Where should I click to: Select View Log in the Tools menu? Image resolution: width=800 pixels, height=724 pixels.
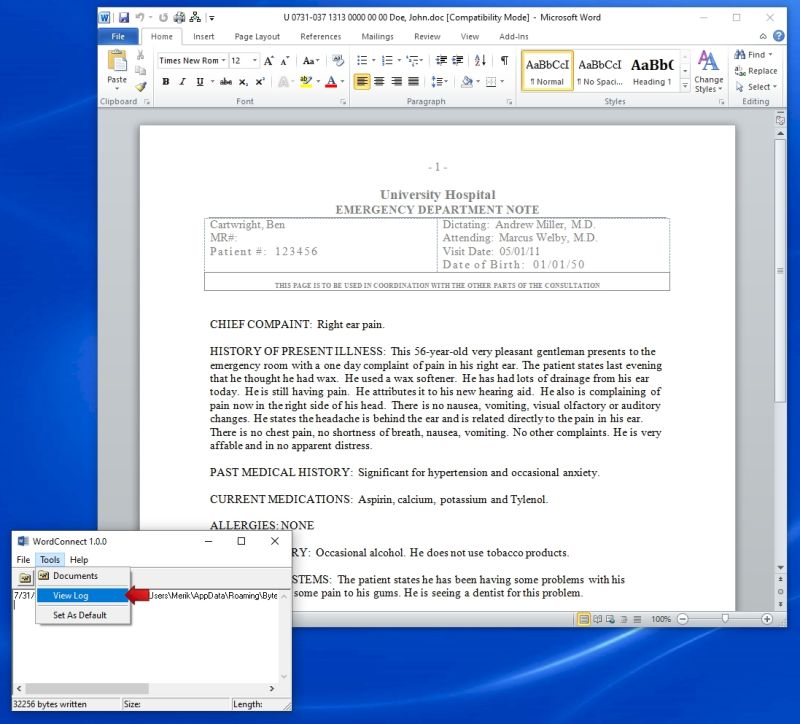[x=71, y=596]
